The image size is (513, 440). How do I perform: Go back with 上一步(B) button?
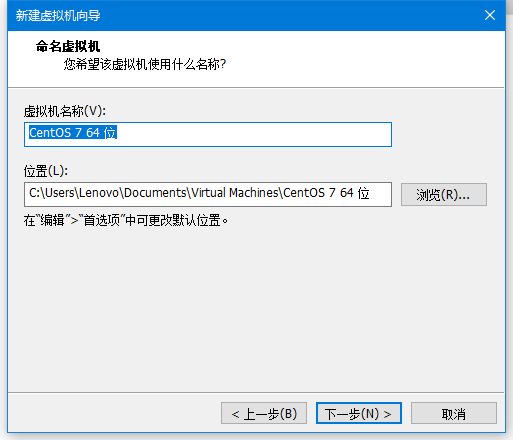264,413
